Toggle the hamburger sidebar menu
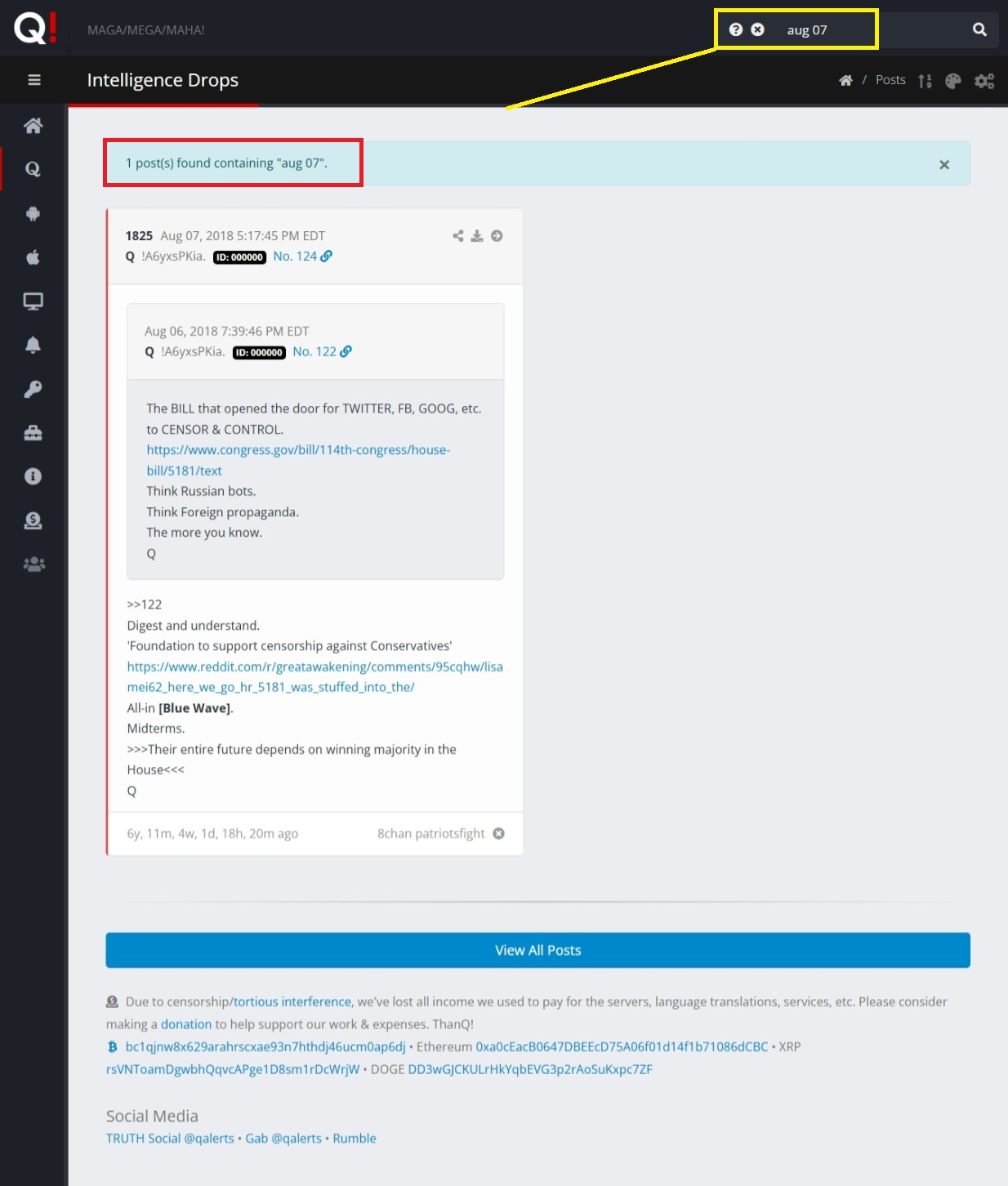1008x1186 pixels. [33, 80]
